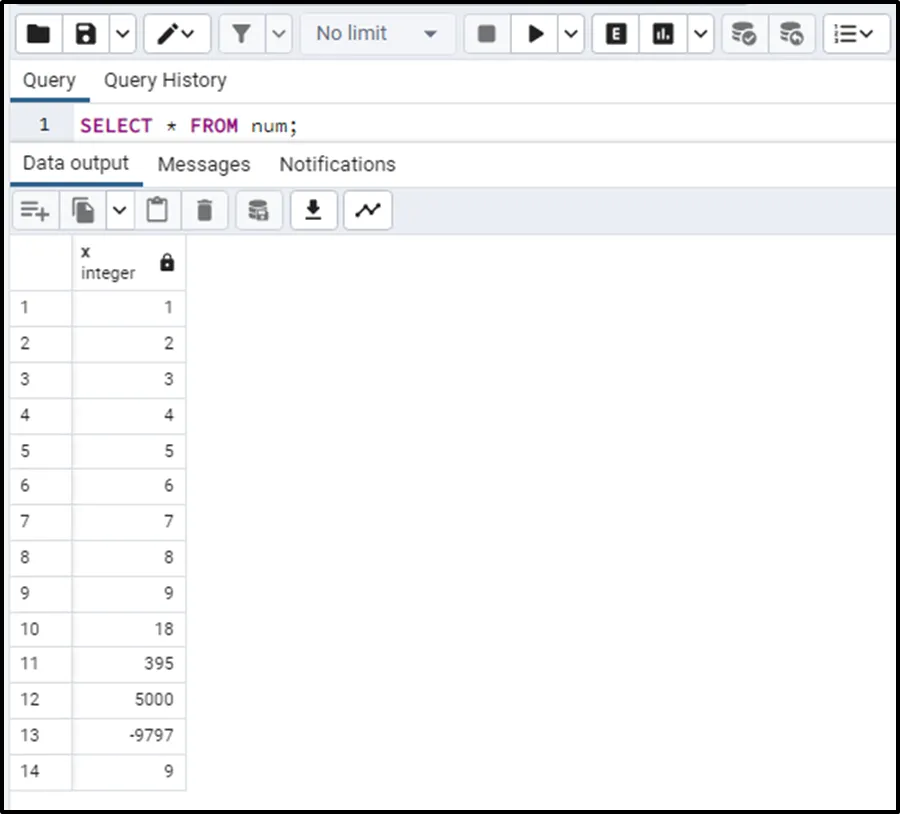Add a new row to results
Screen dimensions: 900x814
tap(35, 210)
